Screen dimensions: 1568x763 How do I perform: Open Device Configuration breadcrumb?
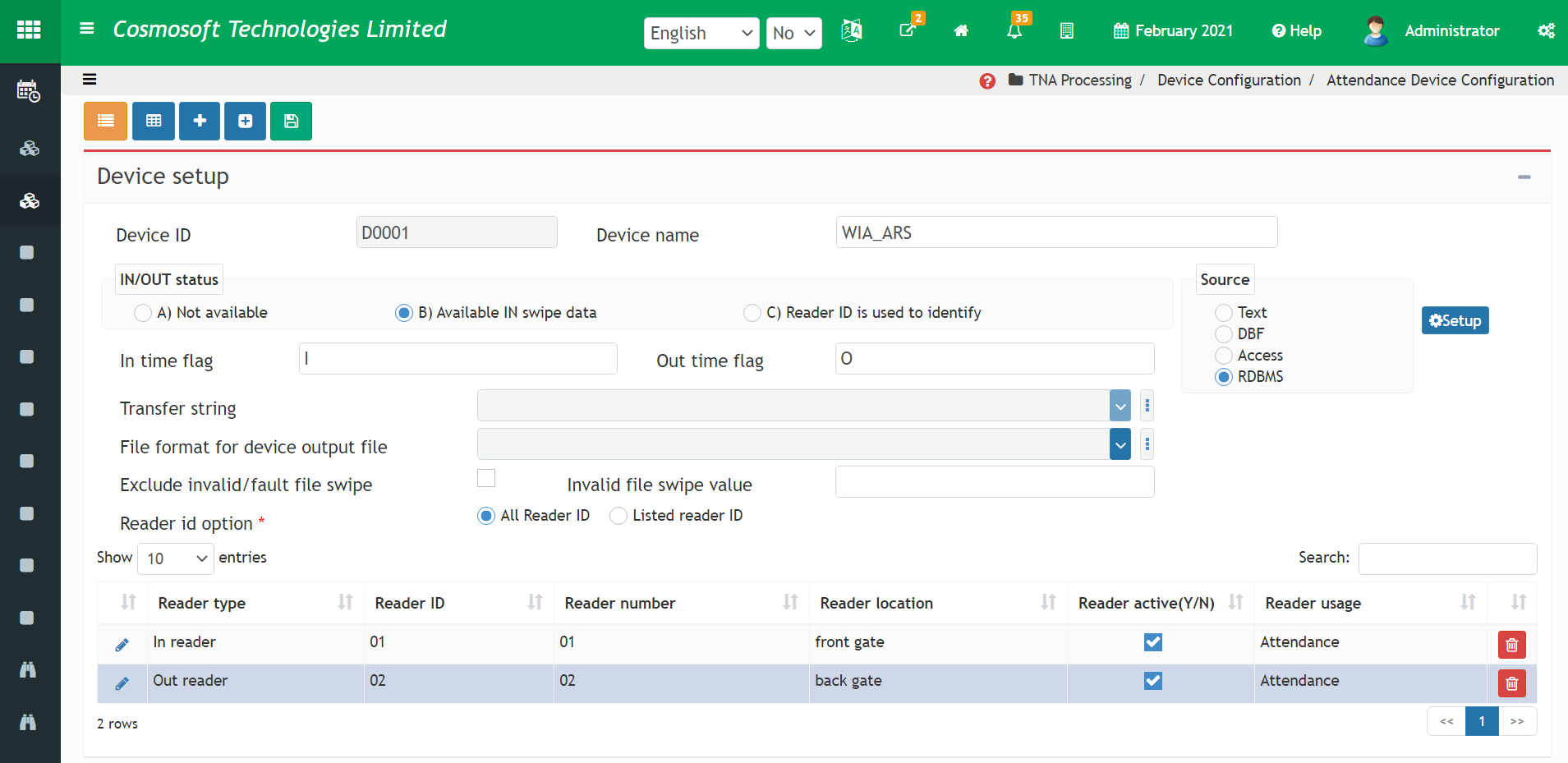click(1229, 80)
